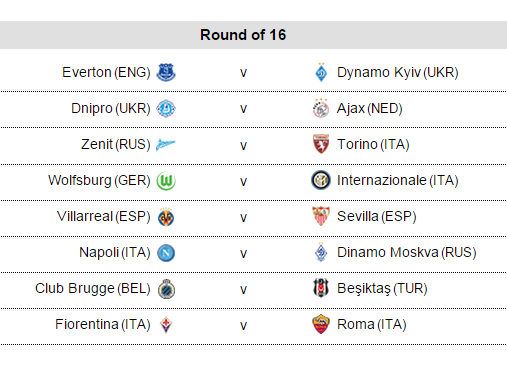Select the Sevilla (ESP) team name
Screen dimensions: 507x366
click(x=377, y=216)
